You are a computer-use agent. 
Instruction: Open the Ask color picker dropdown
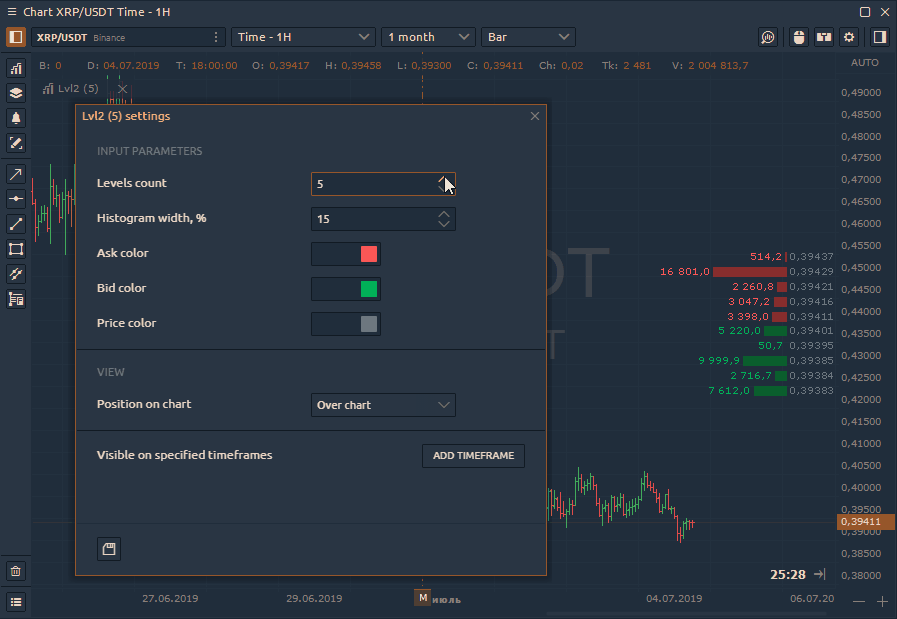(346, 254)
